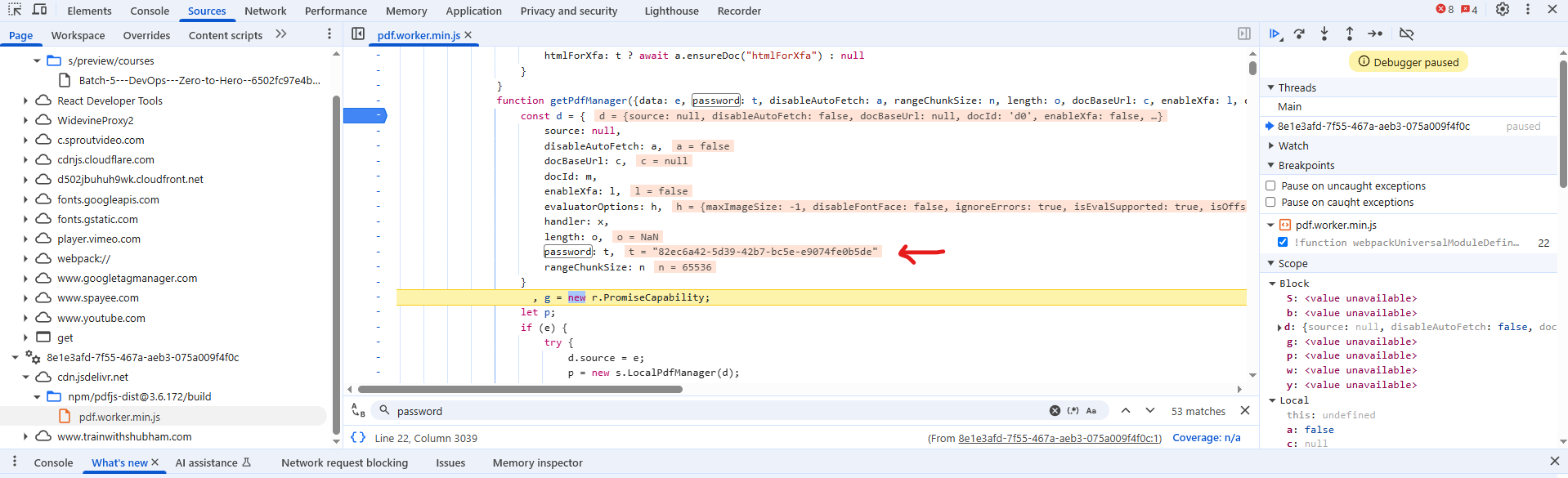1568x478 pixels.
Task: Select Batch-5---DevOps file in tree
Action: 199,80
